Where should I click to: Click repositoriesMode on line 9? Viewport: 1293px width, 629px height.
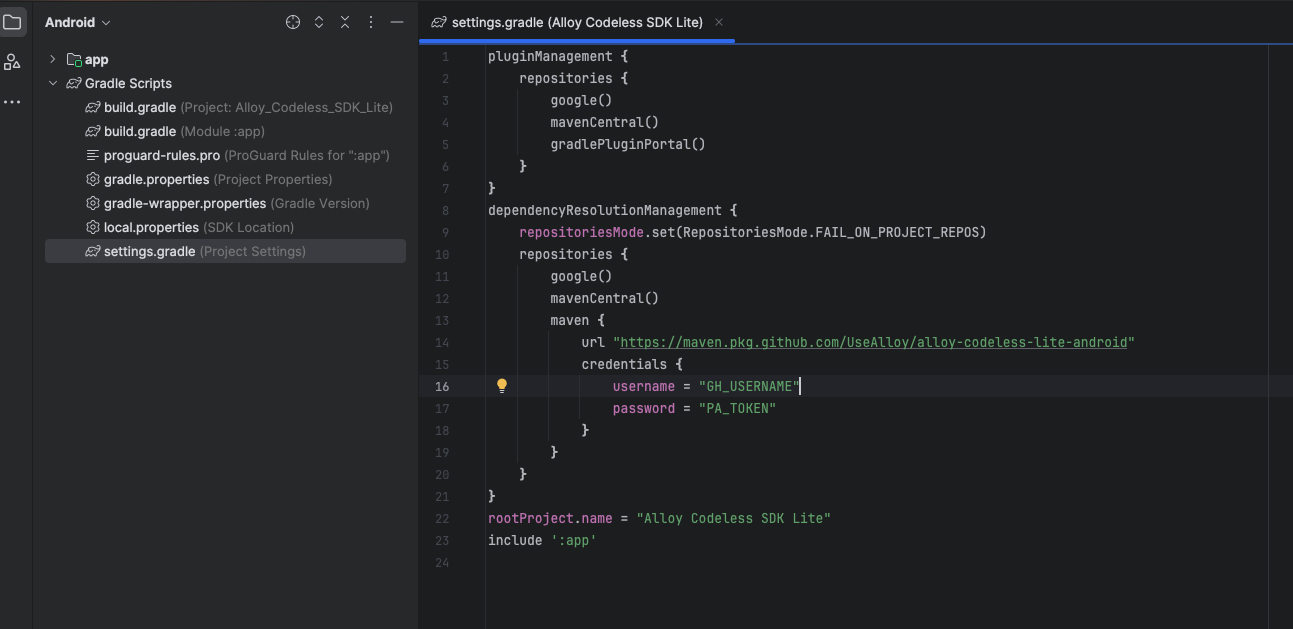pyautogui.click(x=581, y=232)
